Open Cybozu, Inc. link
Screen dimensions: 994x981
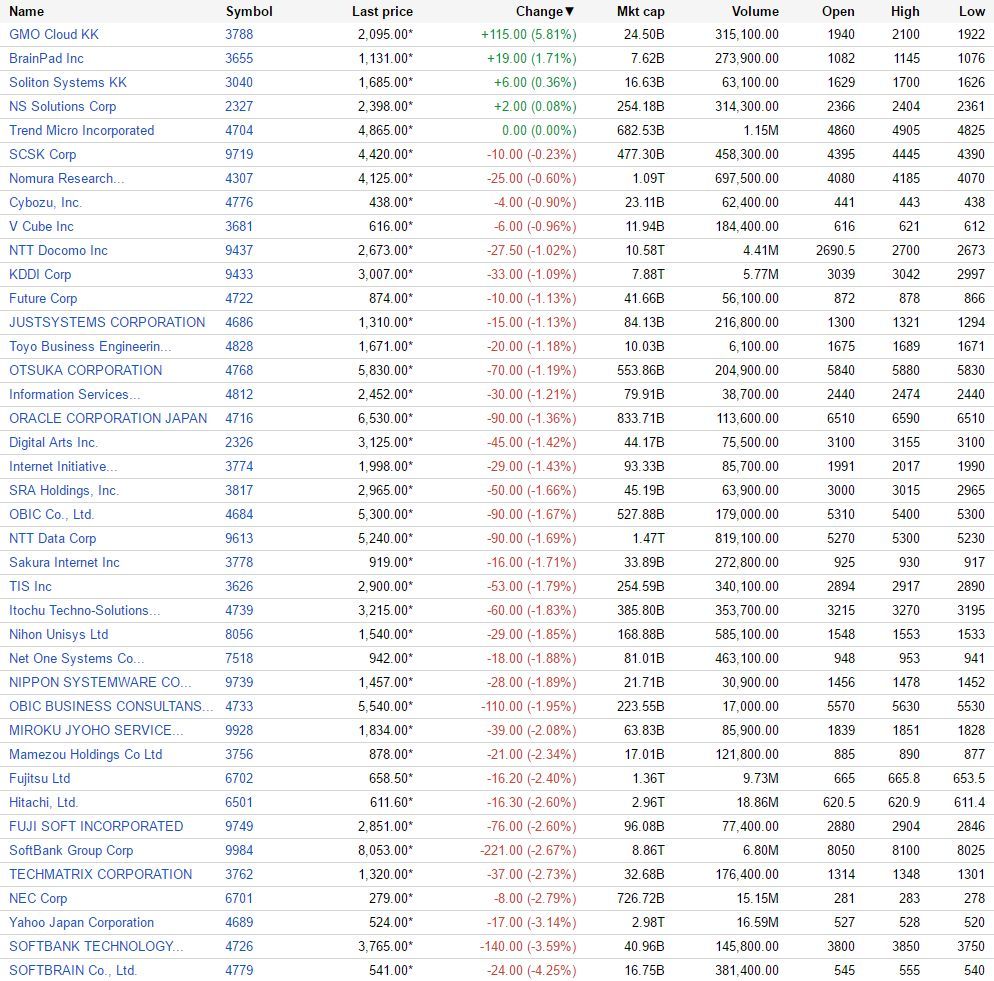click(x=46, y=202)
